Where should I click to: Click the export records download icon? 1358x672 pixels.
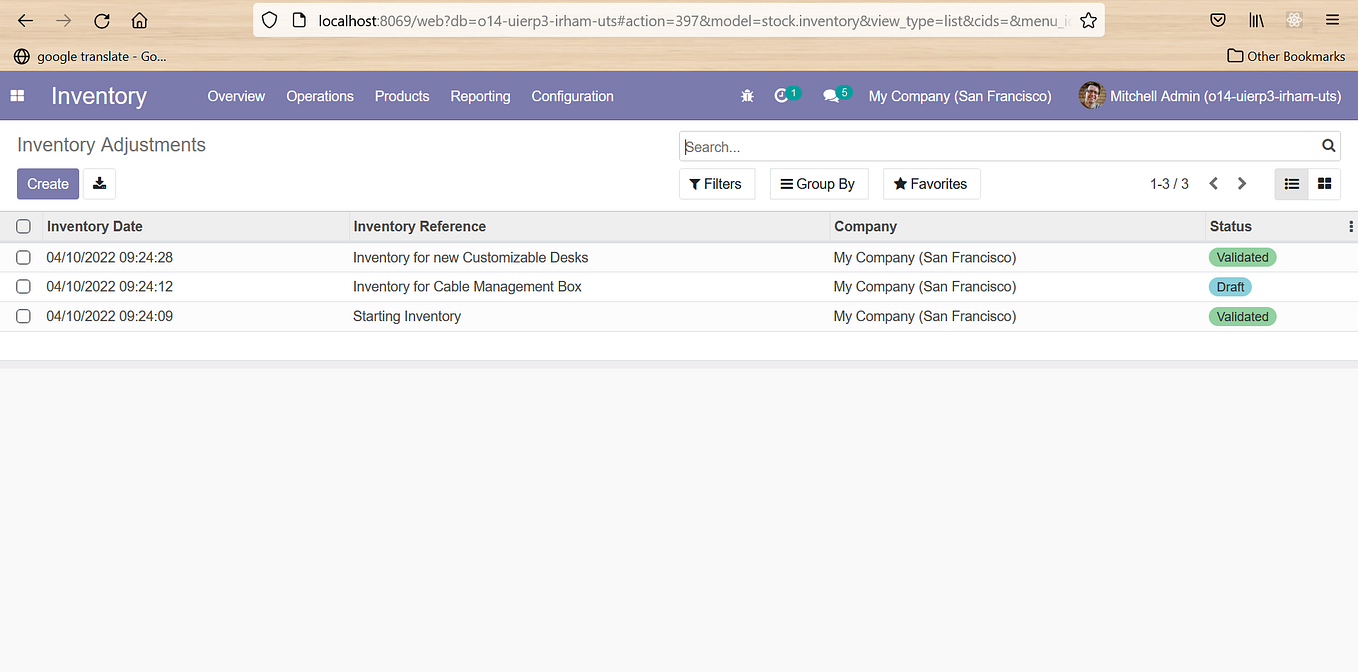pos(99,183)
